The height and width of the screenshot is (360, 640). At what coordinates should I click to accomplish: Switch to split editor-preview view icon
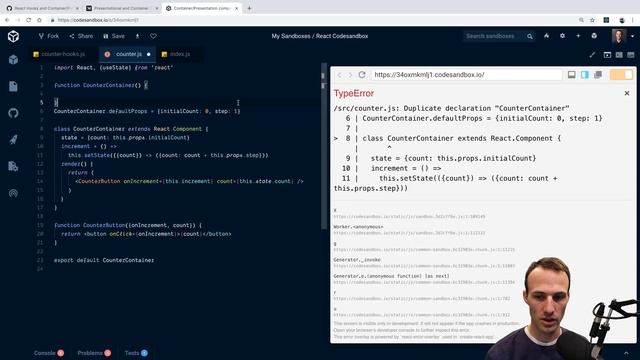click(x=619, y=55)
